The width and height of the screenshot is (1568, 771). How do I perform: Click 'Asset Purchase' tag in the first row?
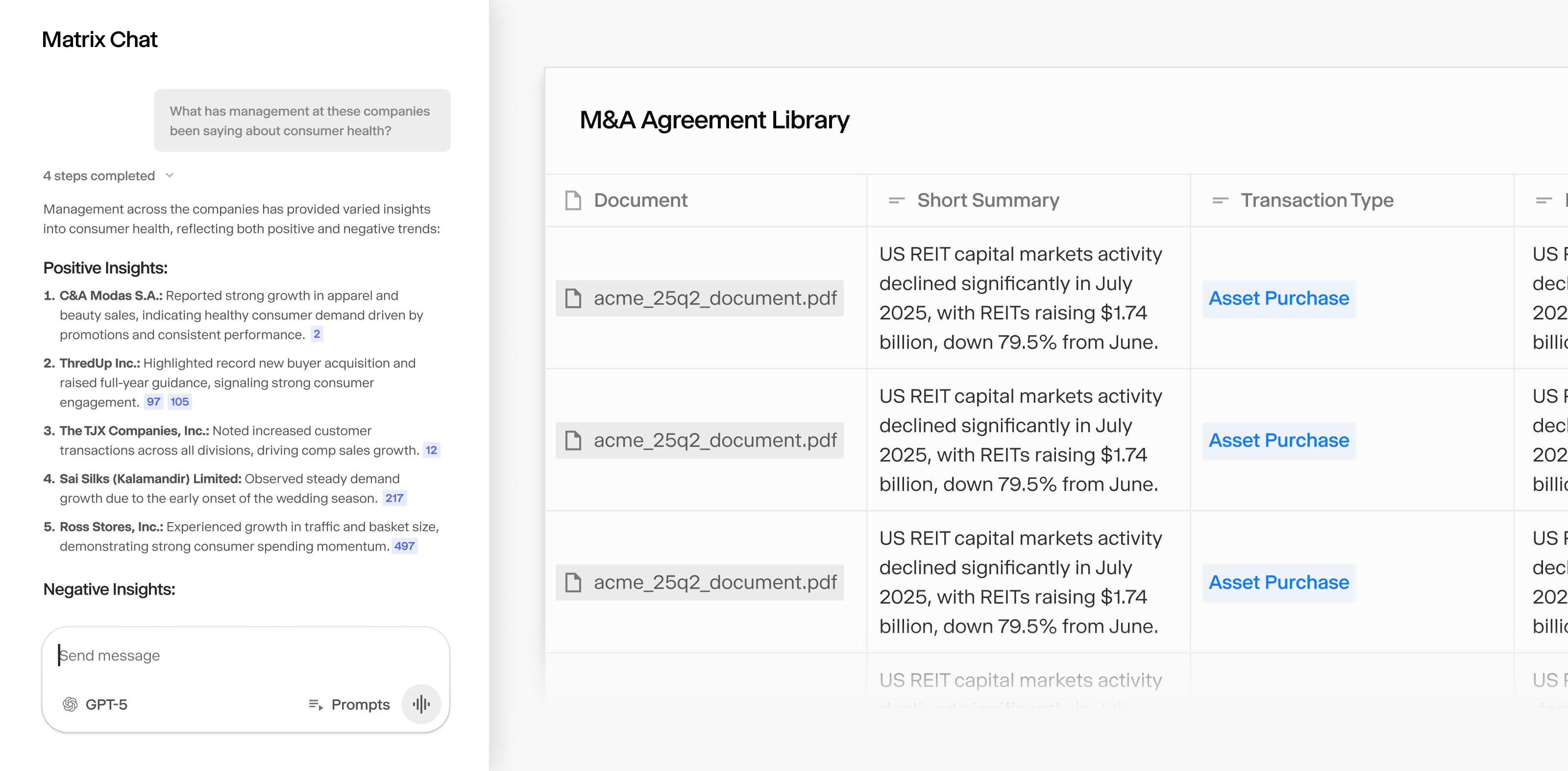(x=1278, y=298)
